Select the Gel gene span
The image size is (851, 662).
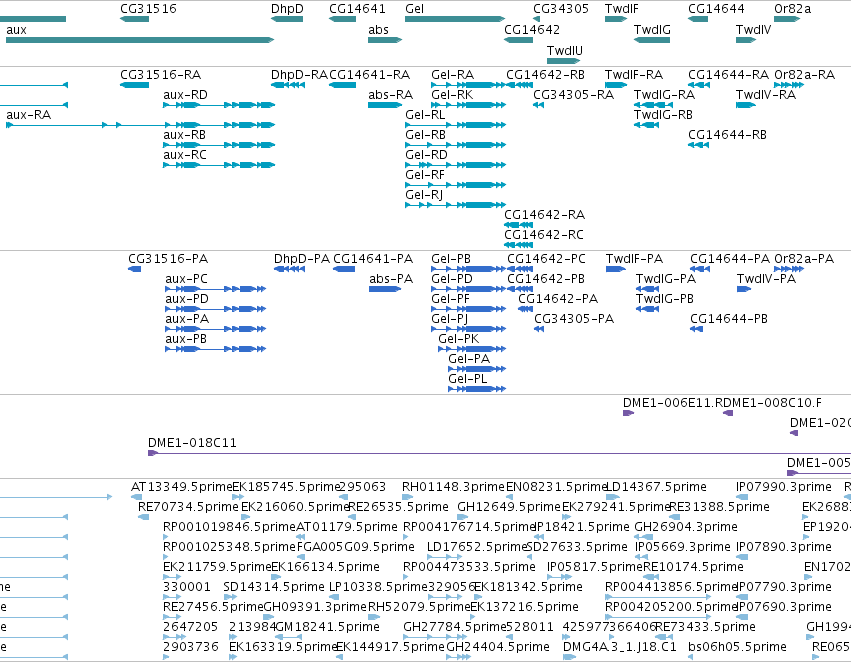coord(455,19)
